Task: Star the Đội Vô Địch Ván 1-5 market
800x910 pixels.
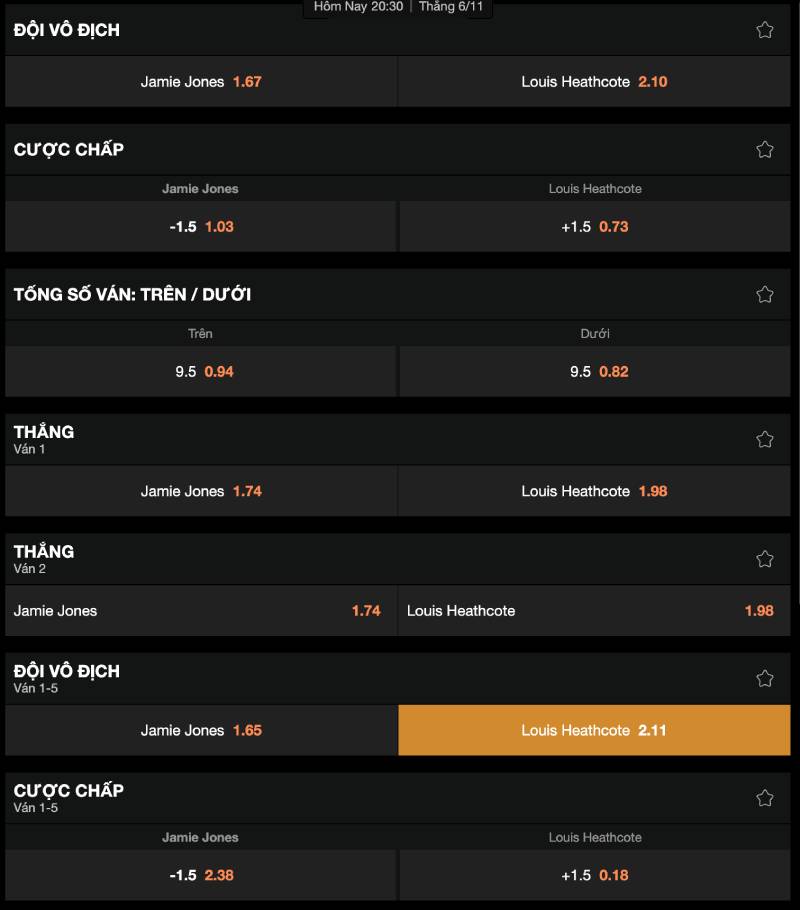Action: click(x=765, y=678)
